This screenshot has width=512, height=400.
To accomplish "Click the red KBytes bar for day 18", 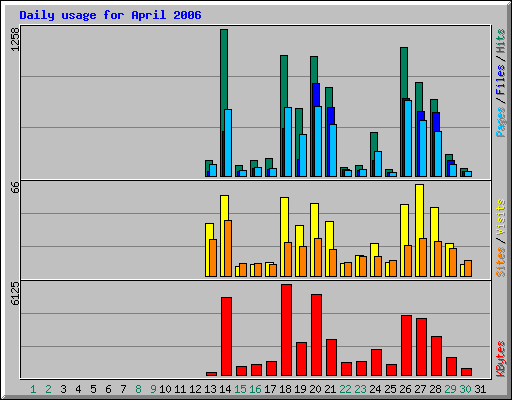I will [286, 330].
